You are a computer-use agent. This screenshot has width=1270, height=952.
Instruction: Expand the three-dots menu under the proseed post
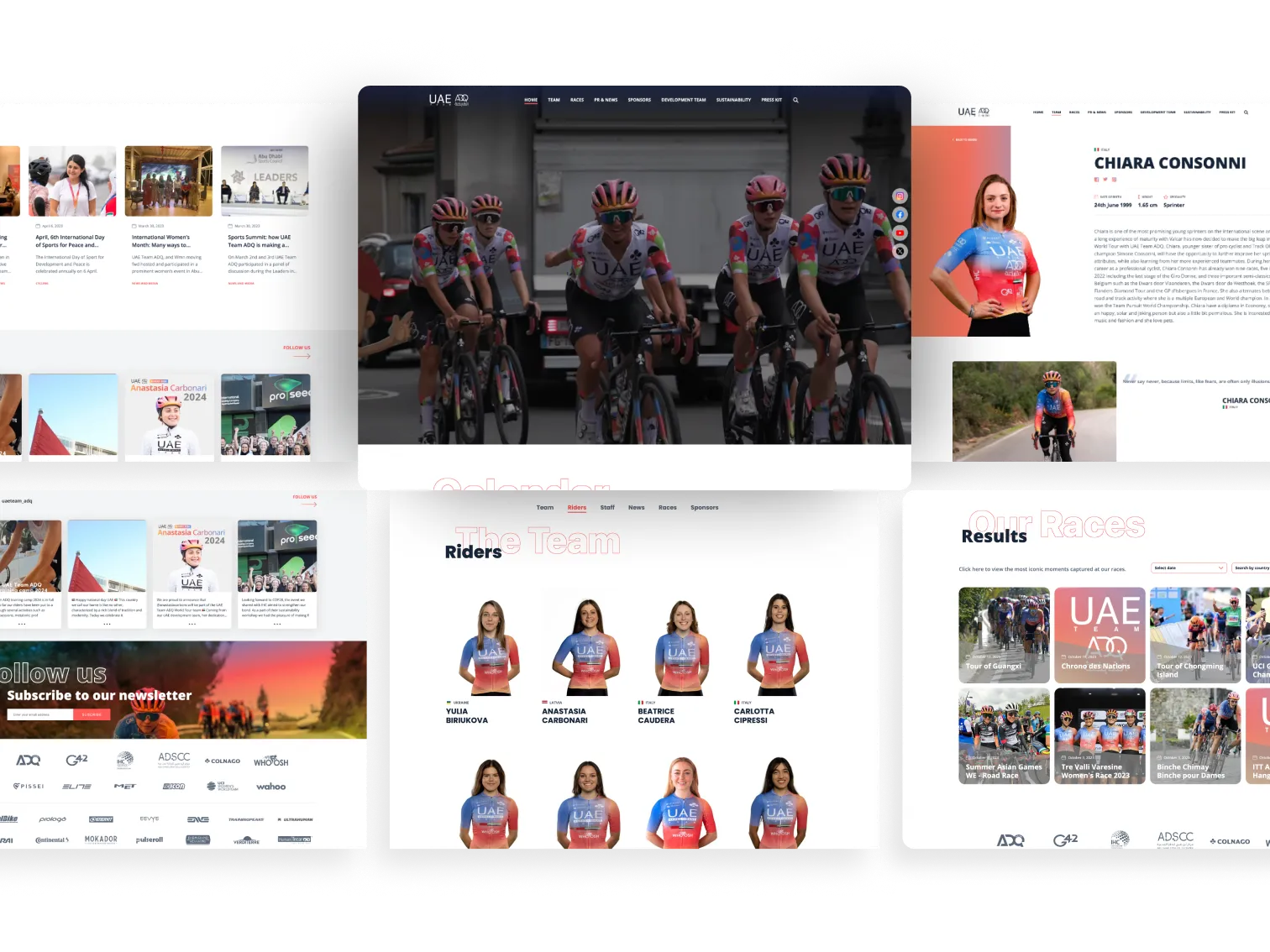click(x=277, y=625)
